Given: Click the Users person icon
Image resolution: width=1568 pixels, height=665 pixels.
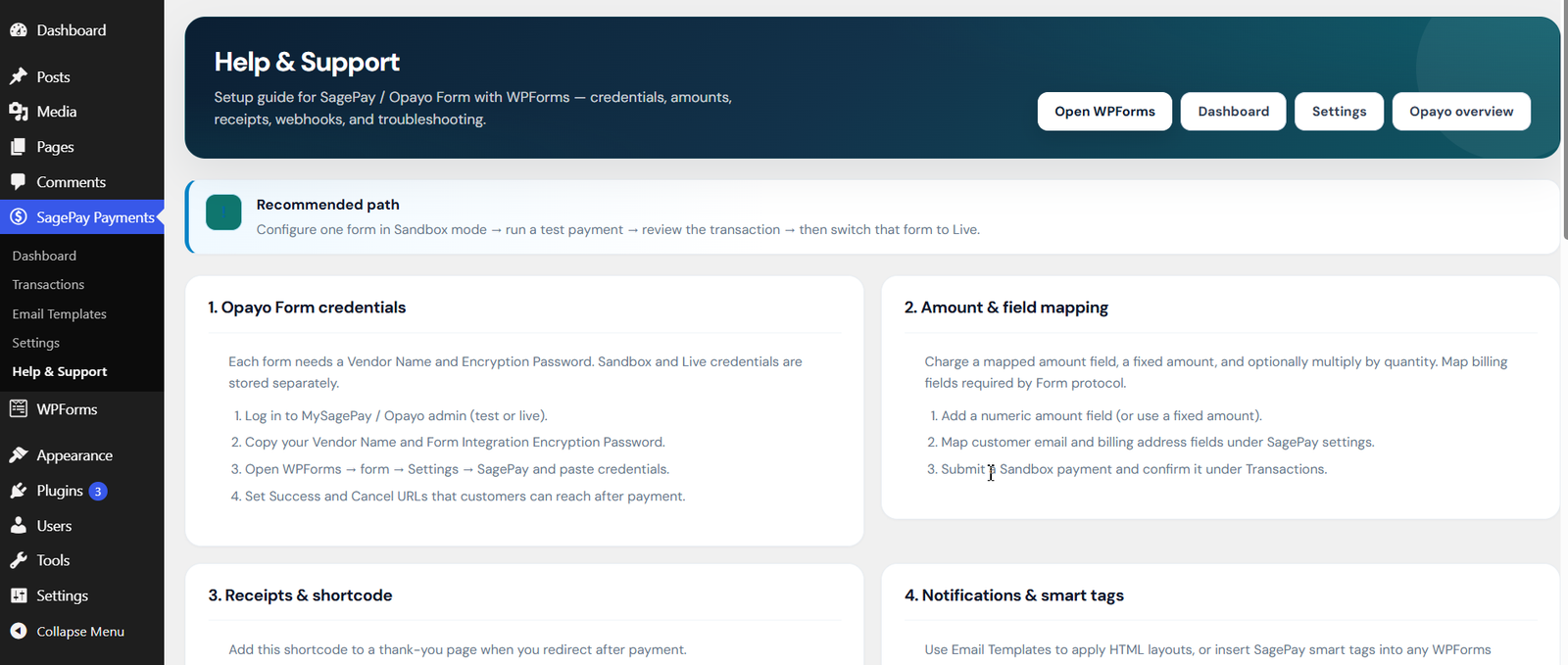Looking at the screenshot, I should click(18, 526).
